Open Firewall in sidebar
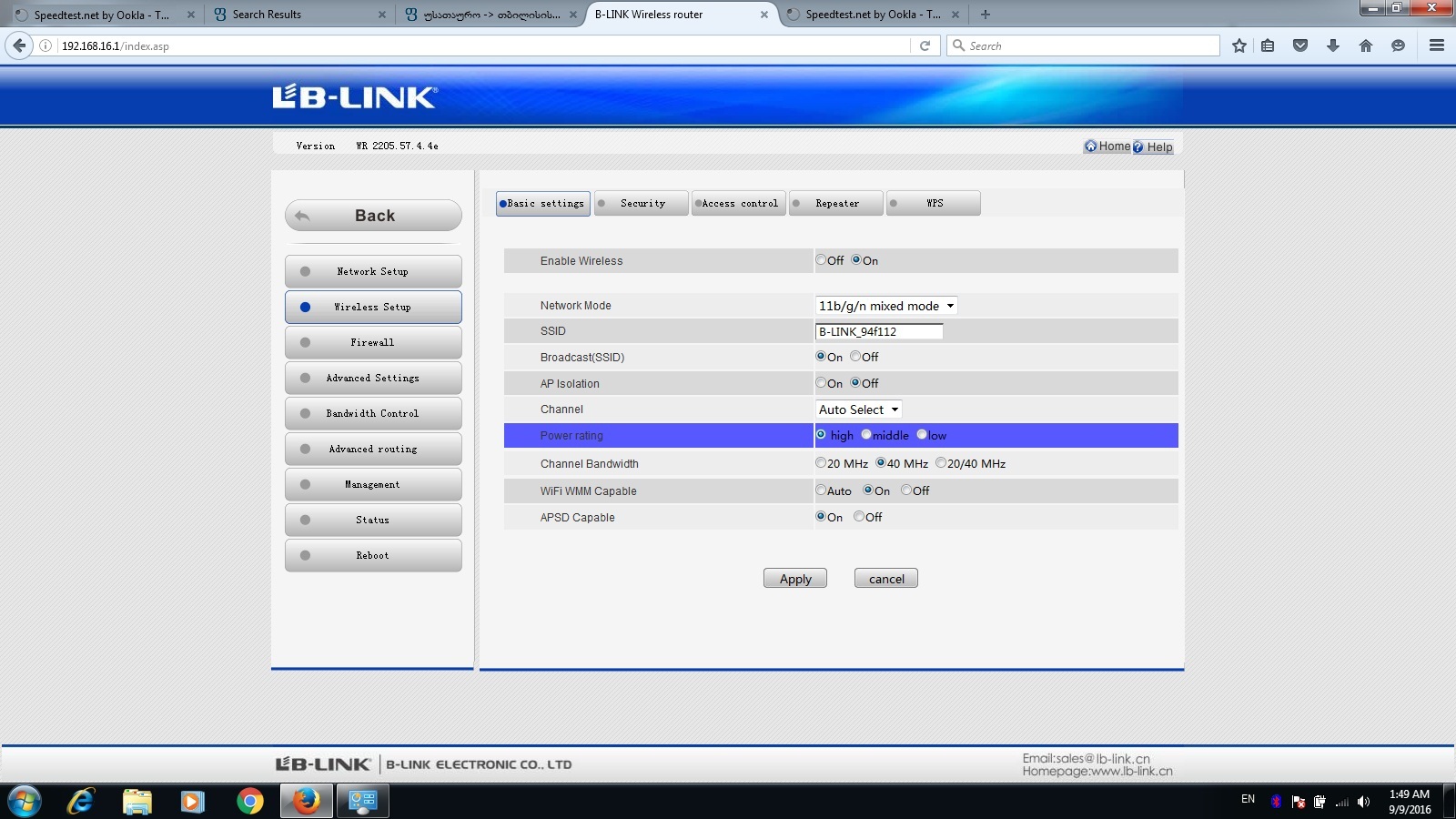 [373, 342]
